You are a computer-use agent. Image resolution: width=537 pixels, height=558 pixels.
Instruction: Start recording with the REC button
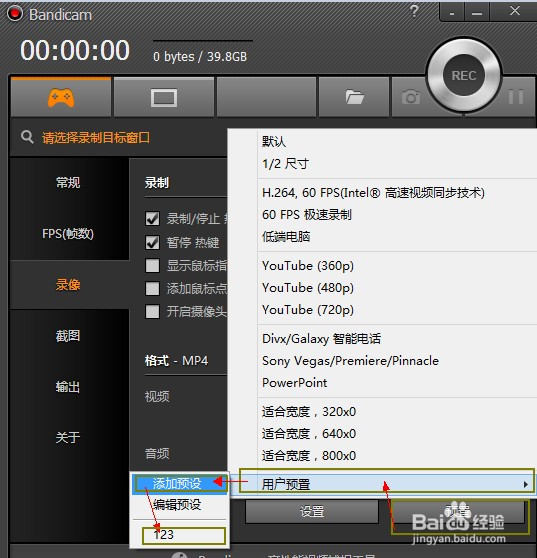[464, 75]
